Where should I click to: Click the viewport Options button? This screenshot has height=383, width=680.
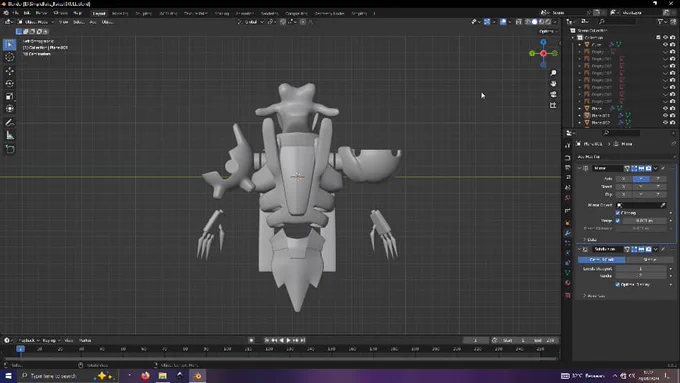548,31
